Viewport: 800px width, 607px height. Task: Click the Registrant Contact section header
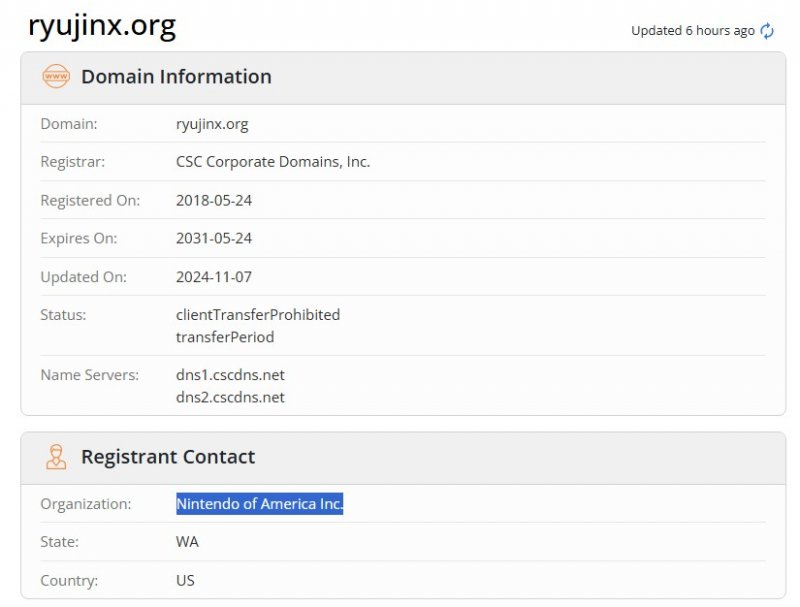(168, 457)
